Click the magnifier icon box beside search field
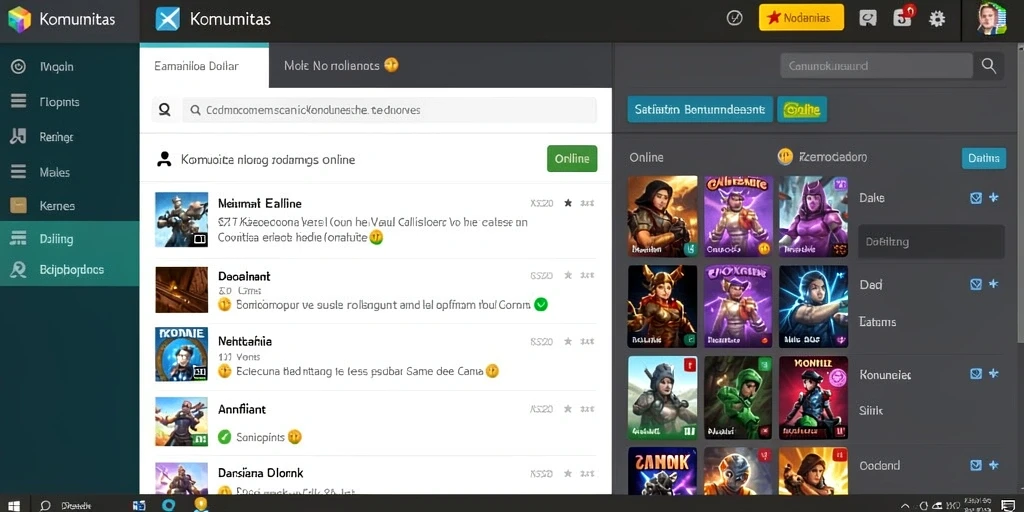The width and height of the screenshot is (1024, 512). [165, 110]
